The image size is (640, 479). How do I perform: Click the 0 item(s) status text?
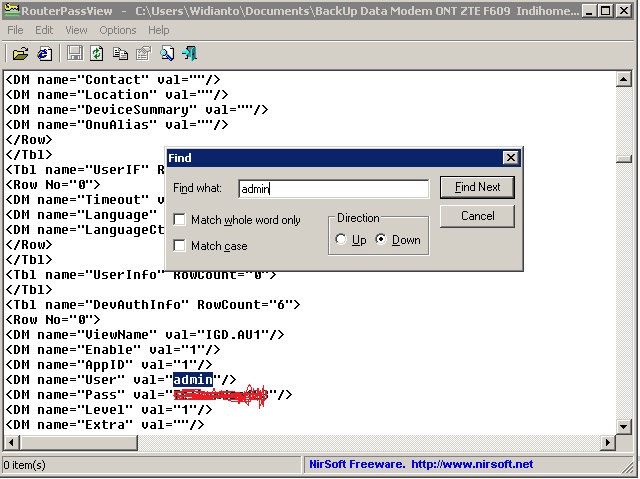[x=24, y=465]
